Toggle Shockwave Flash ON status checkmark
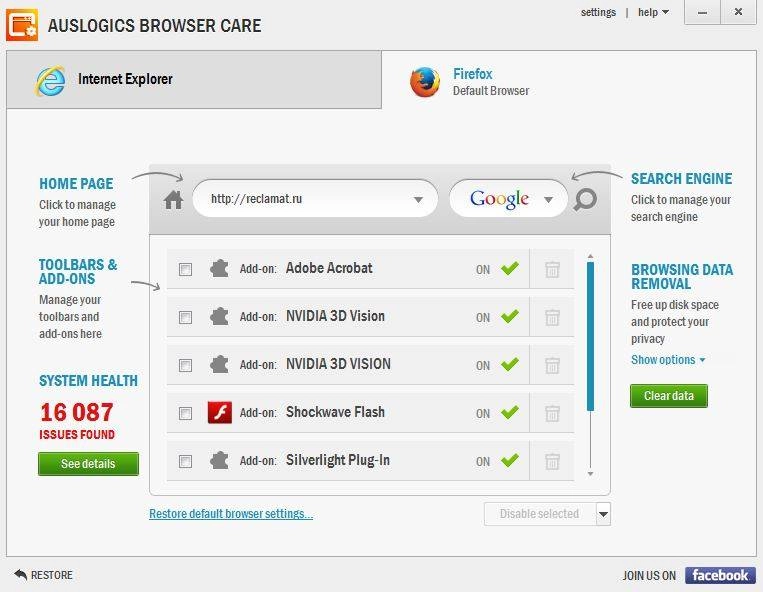 tap(510, 412)
